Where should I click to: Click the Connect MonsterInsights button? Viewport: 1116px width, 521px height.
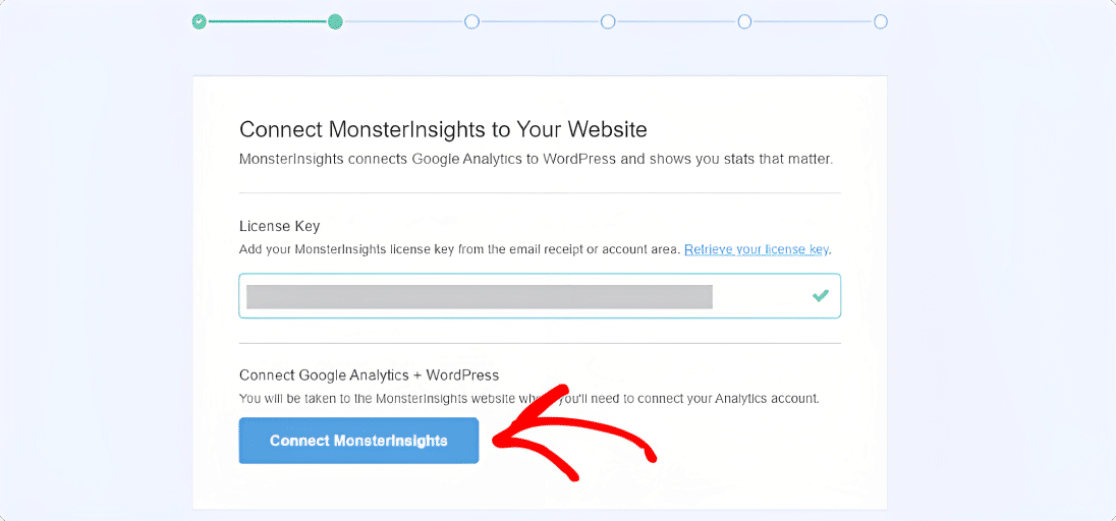(x=359, y=441)
